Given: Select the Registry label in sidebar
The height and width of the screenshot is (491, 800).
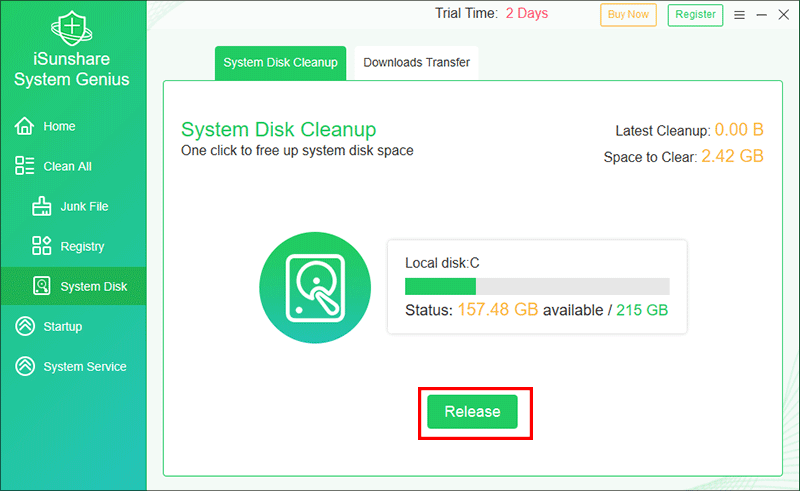Looking at the screenshot, I should [82, 247].
